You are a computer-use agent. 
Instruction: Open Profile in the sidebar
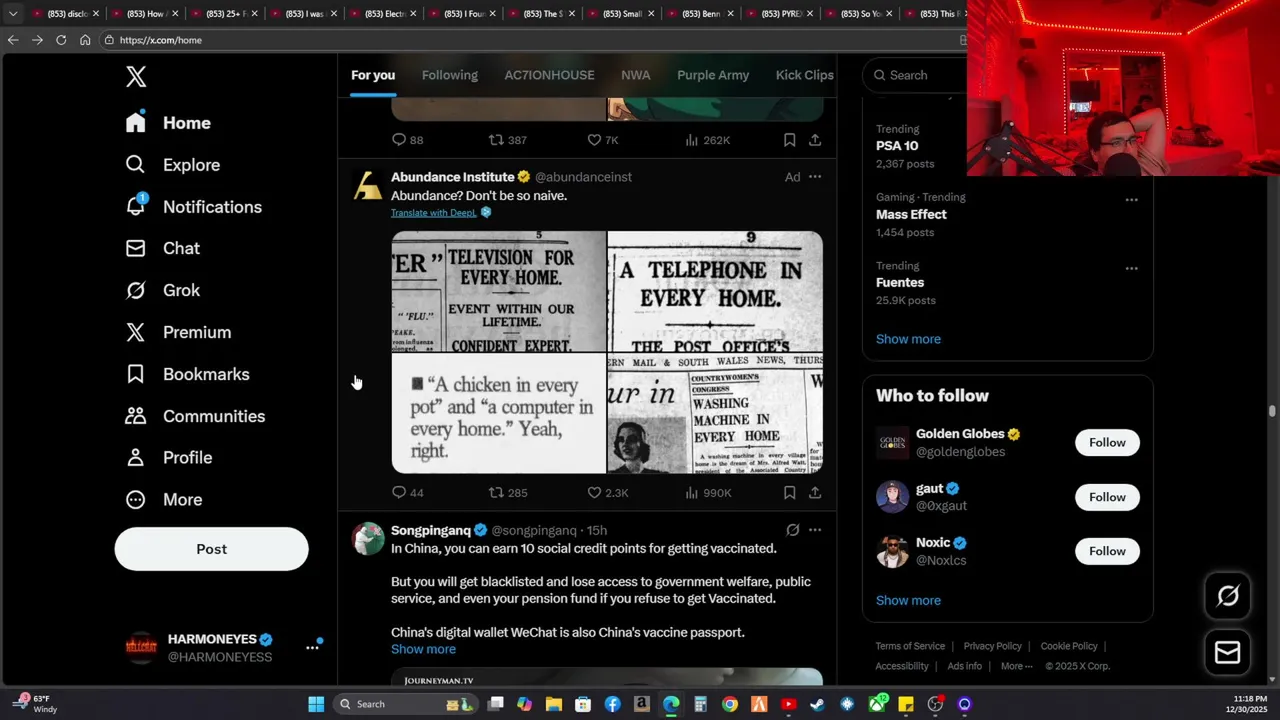point(168,457)
